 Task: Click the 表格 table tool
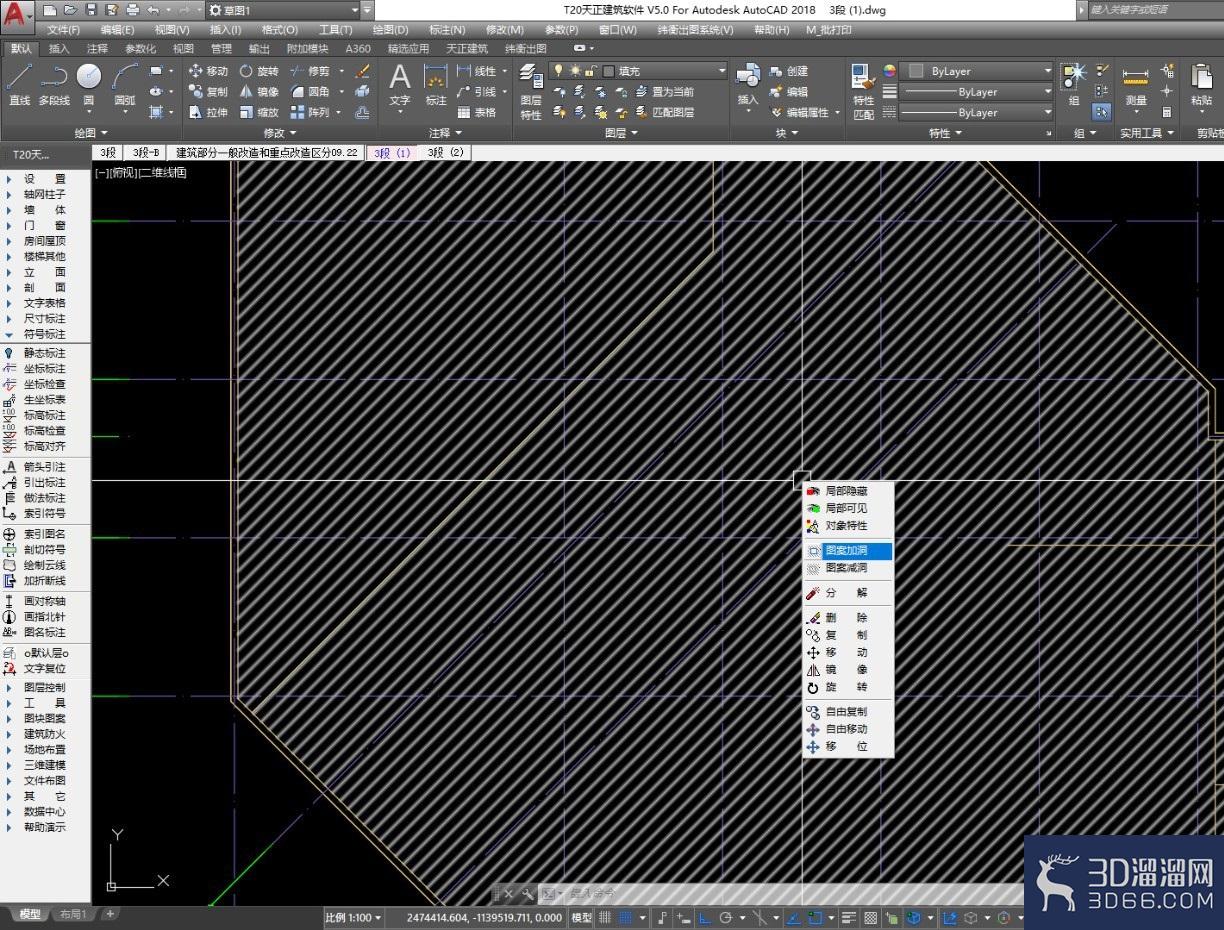[x=476, y=113]
